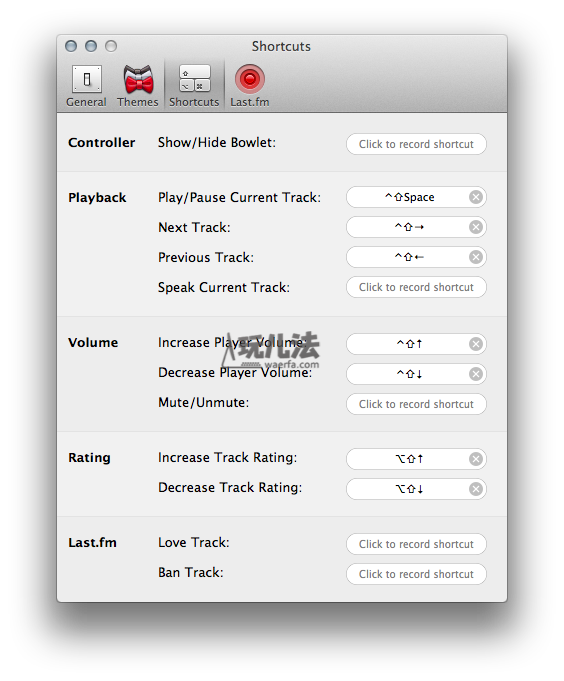Clear the Increase Player Volume shortcut
This screenshot has width=564, height=681.
476,344
